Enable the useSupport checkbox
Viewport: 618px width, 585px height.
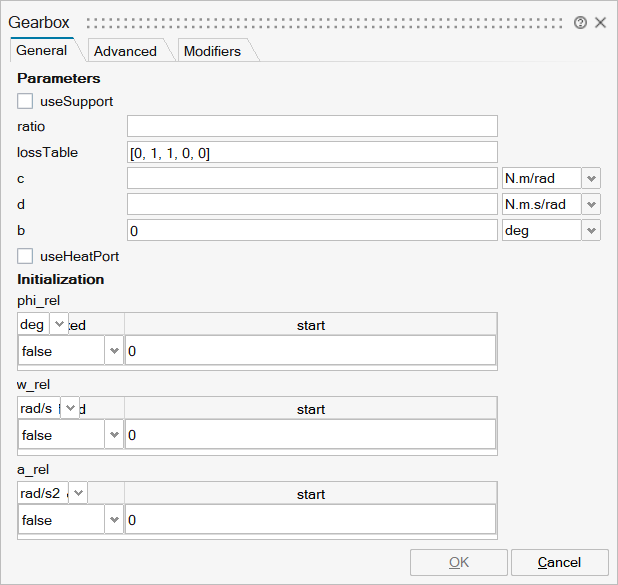pyautogui.click(x=25, y=101)
